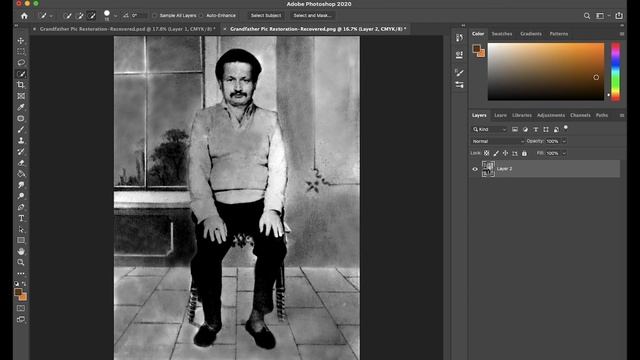The height and width of the screenshot is (360, 640).
Task: Switch to the Swatches tab
Action: 502,34
